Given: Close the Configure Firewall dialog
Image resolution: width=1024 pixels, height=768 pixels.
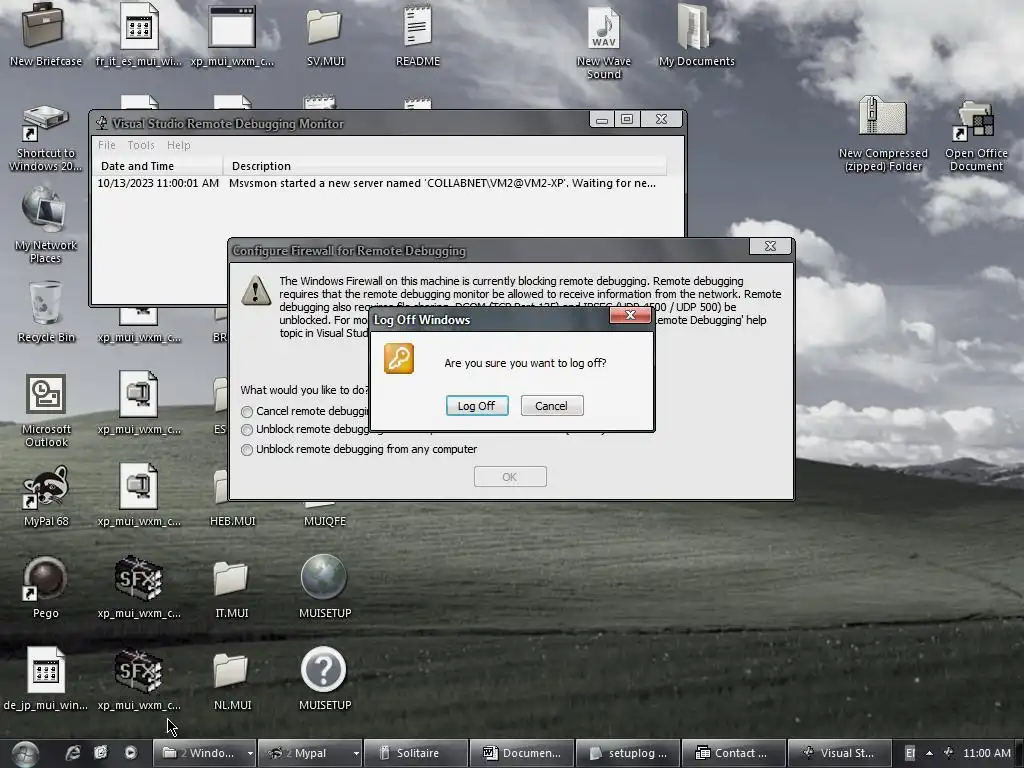Looking at the screenshot, I should click(771, 246).
